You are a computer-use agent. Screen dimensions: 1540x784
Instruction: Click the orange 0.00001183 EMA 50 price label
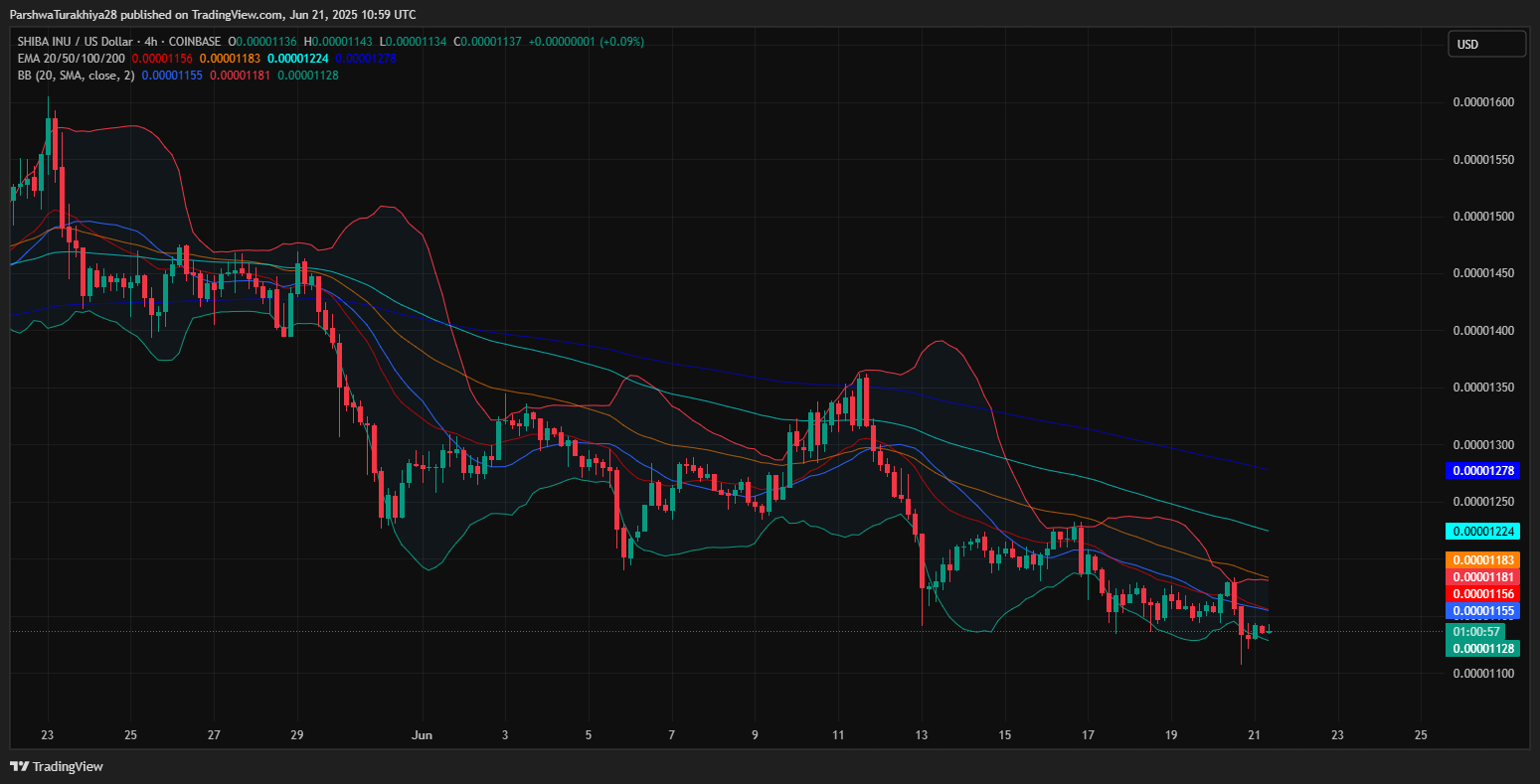point(1483,560)
